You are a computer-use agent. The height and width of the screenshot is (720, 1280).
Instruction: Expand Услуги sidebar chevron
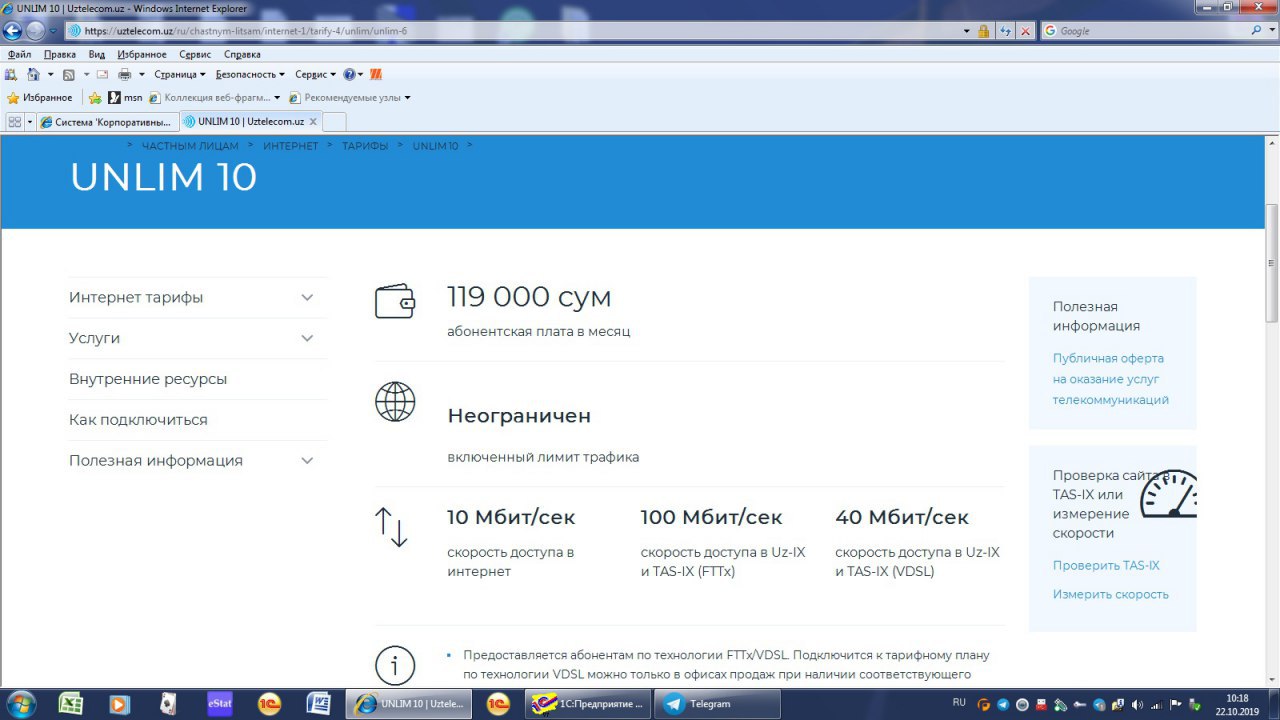pos(307,339)
